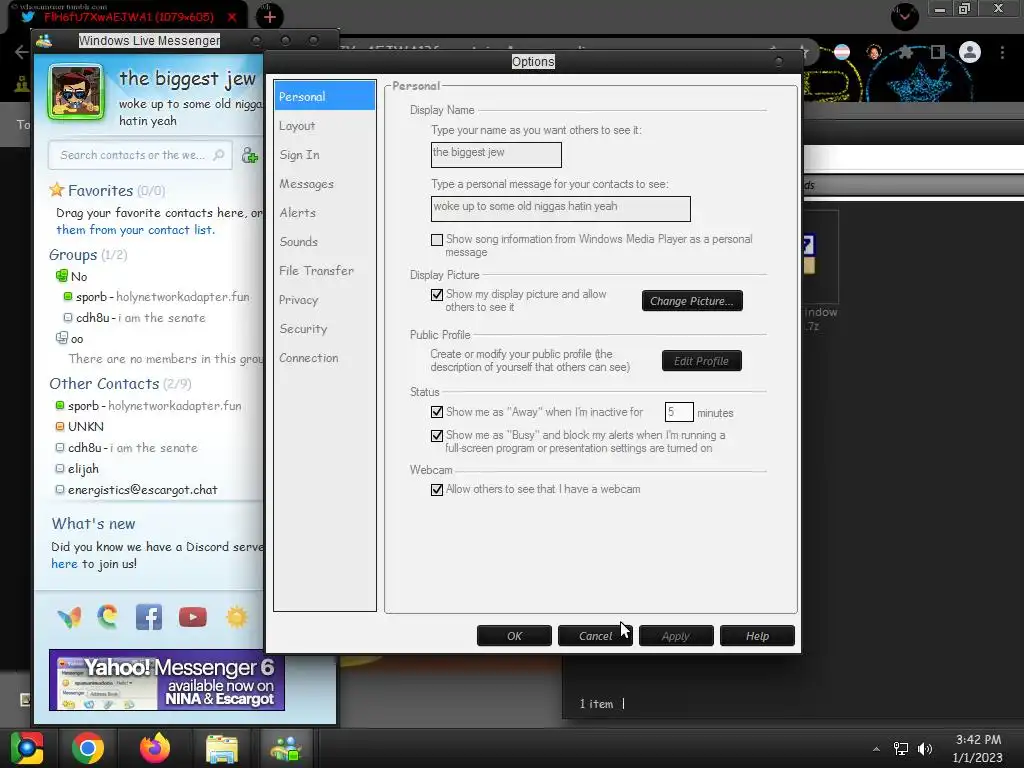Click the search magnifier icon in Messenger
The height and width of the screenshot is (768, 1024).
pyautogui.click(x=219, y=155)
